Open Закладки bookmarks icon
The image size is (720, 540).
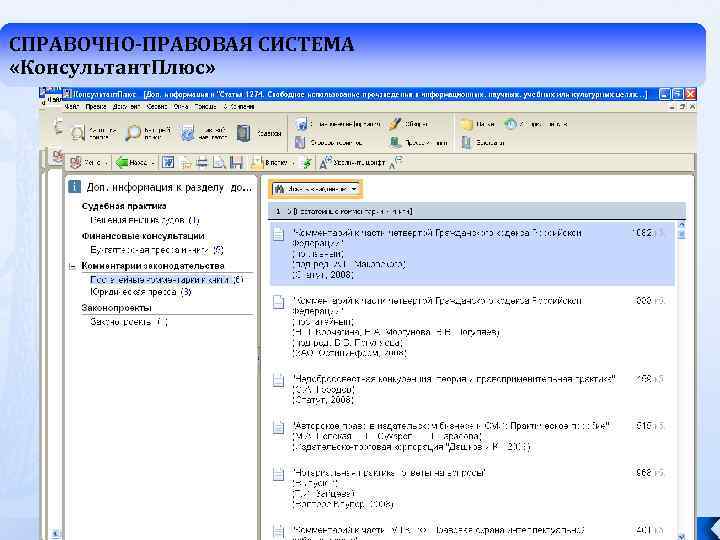(x=466, y=143)
